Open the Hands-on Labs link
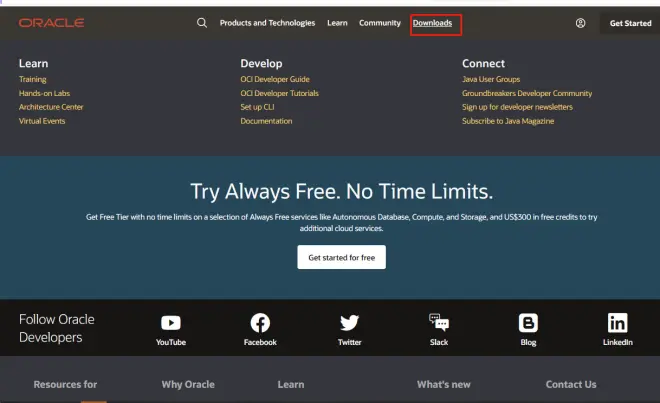660x403 pixels. pyautogui.click(x=44, y=93)
